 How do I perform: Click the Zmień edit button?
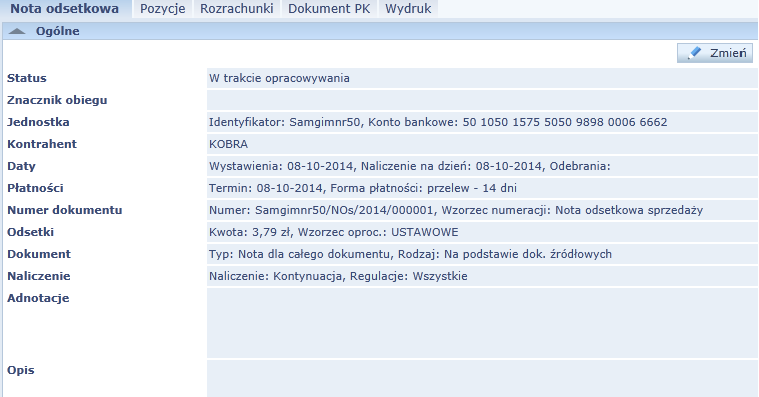coord(715,53)
